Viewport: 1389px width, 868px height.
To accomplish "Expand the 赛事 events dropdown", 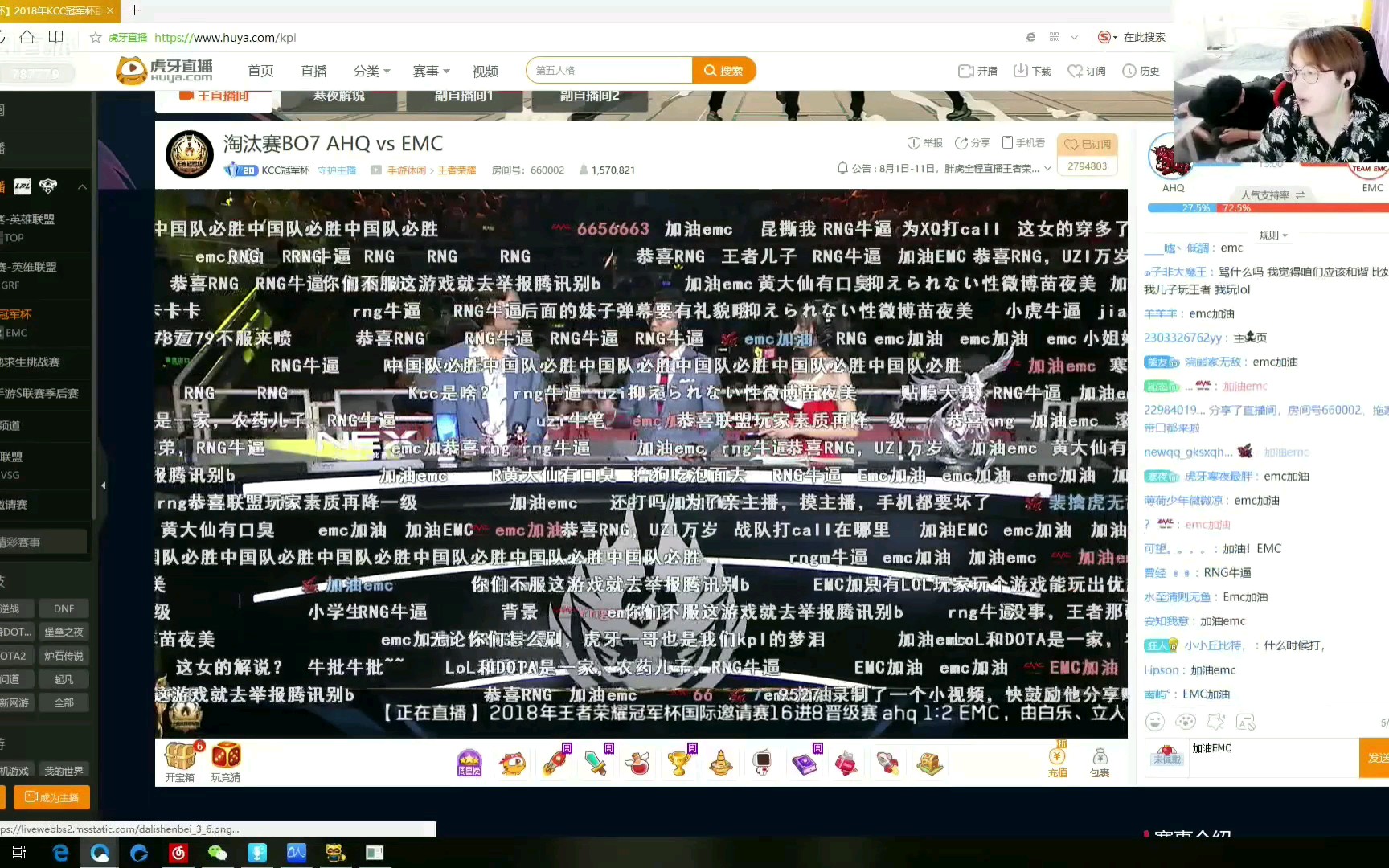I will 431,71.
